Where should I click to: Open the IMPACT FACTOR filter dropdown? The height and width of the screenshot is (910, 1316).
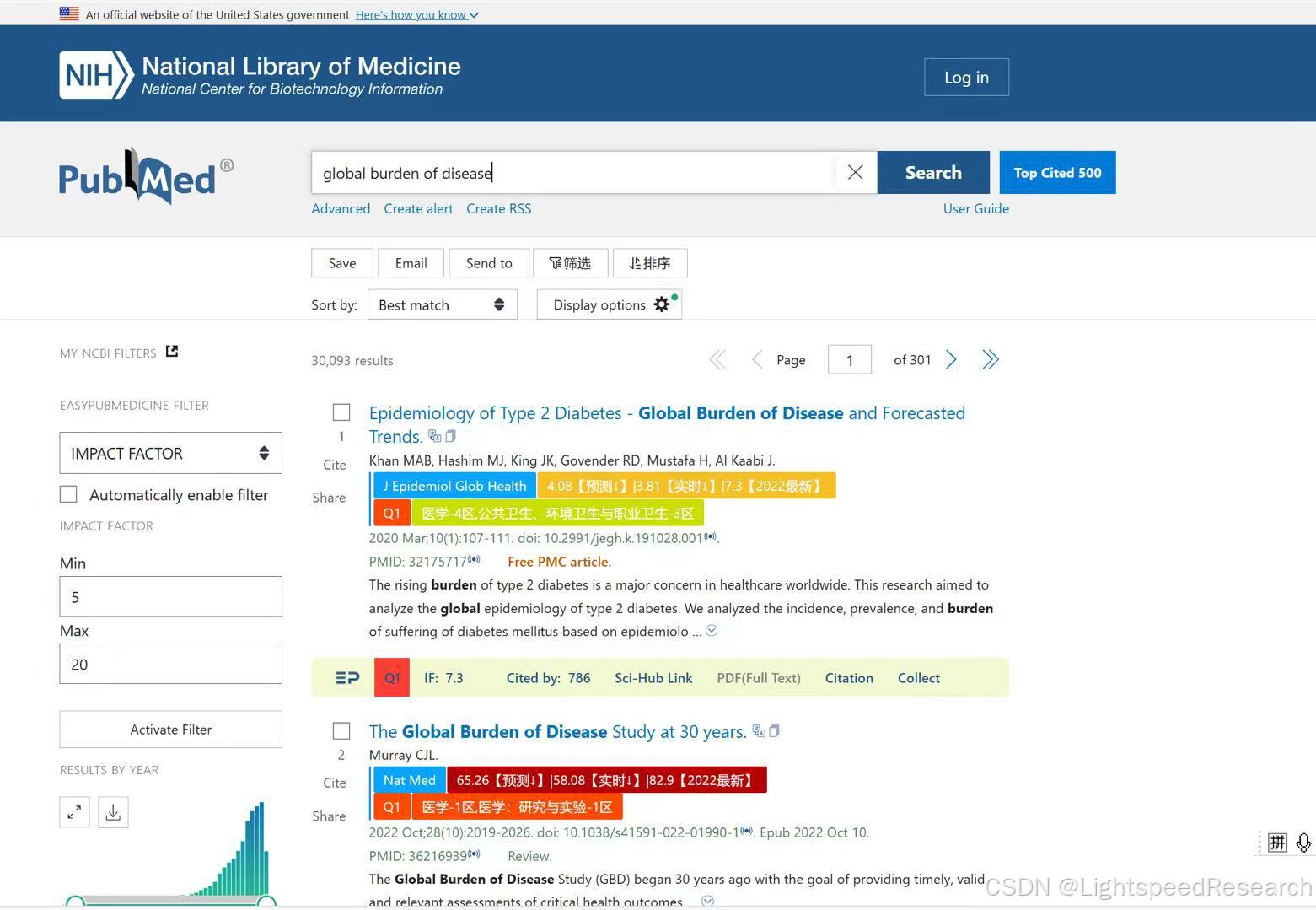tap(170, 453)
